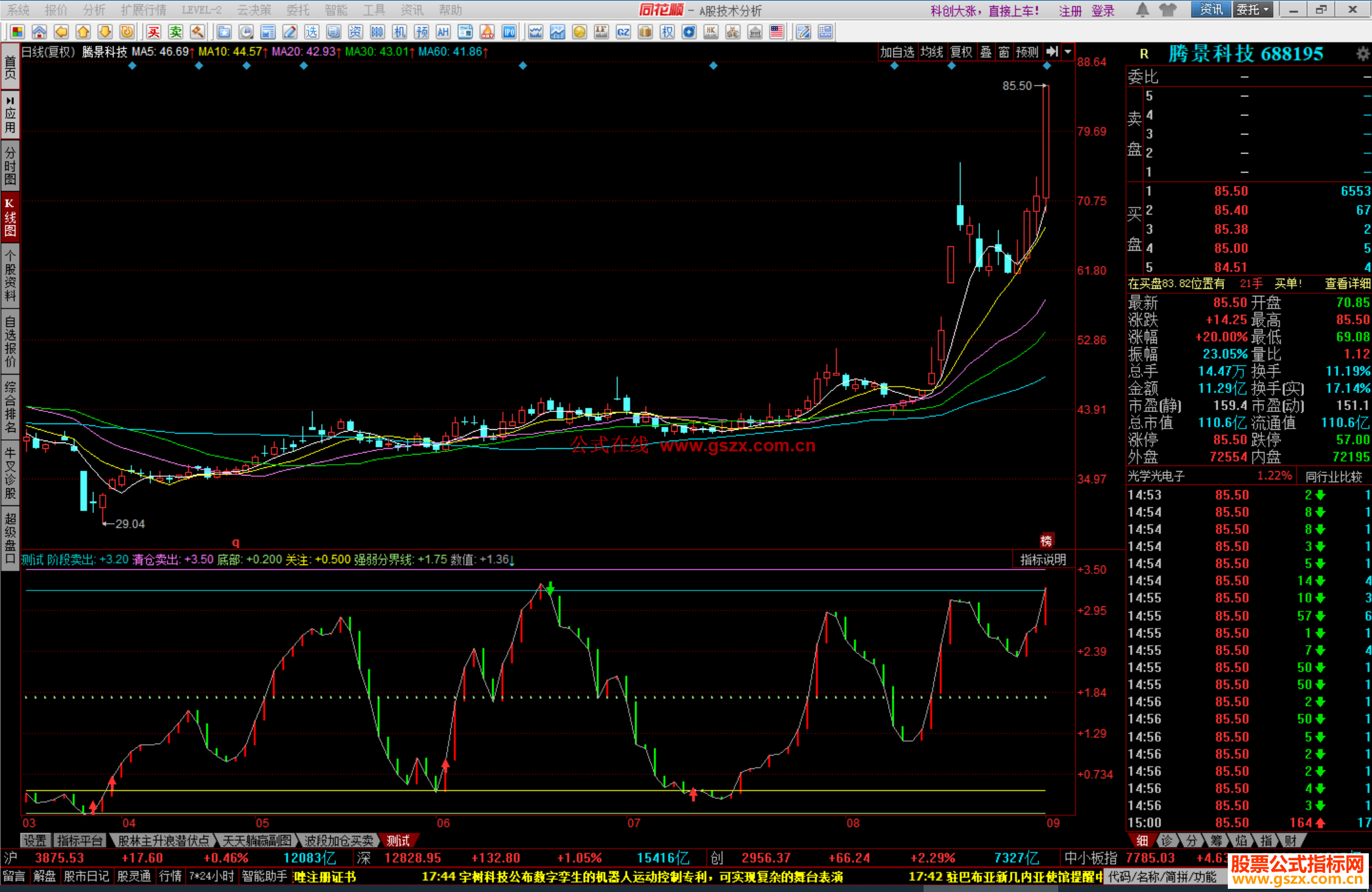Toggle 复权 price adjustment button
Image resolution: width=1372 pixels, height=892 pixels.
pos(961,52)
